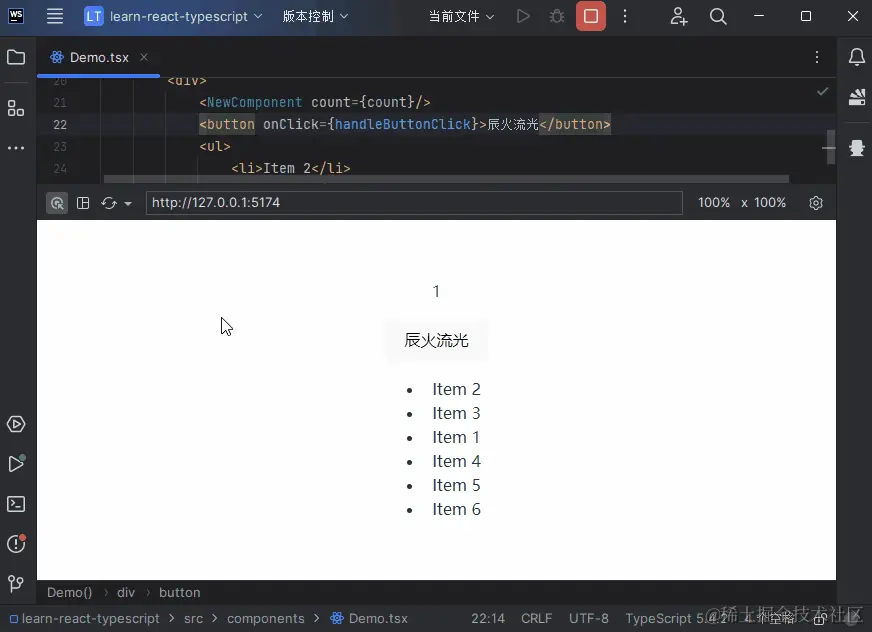Toggle the preview split layout view
Screen dimensions: 872x632
pyautogui.click(x=83, y=202)
